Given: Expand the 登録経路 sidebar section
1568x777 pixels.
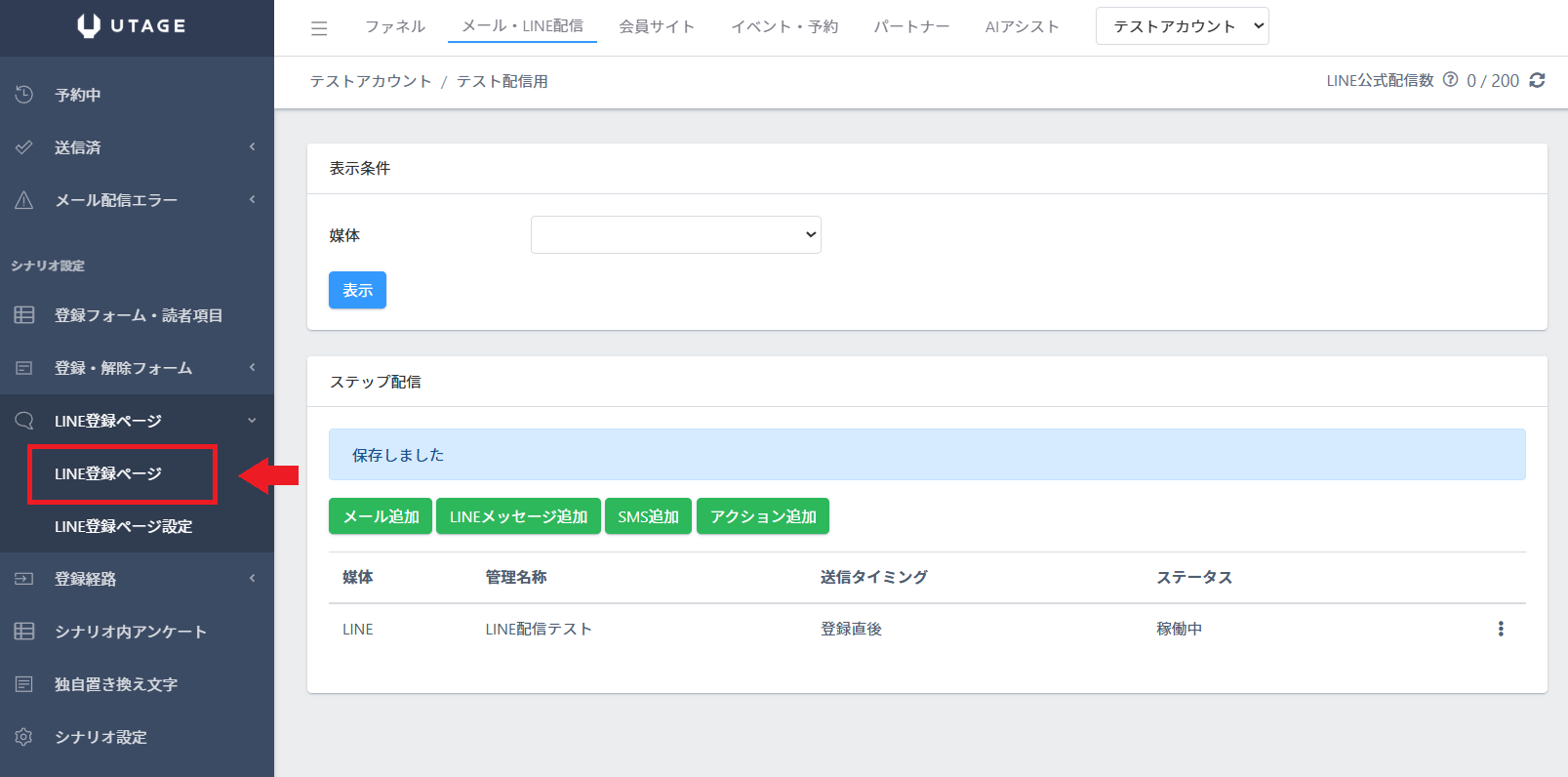Looking at the screenshot, I should 86,579.
